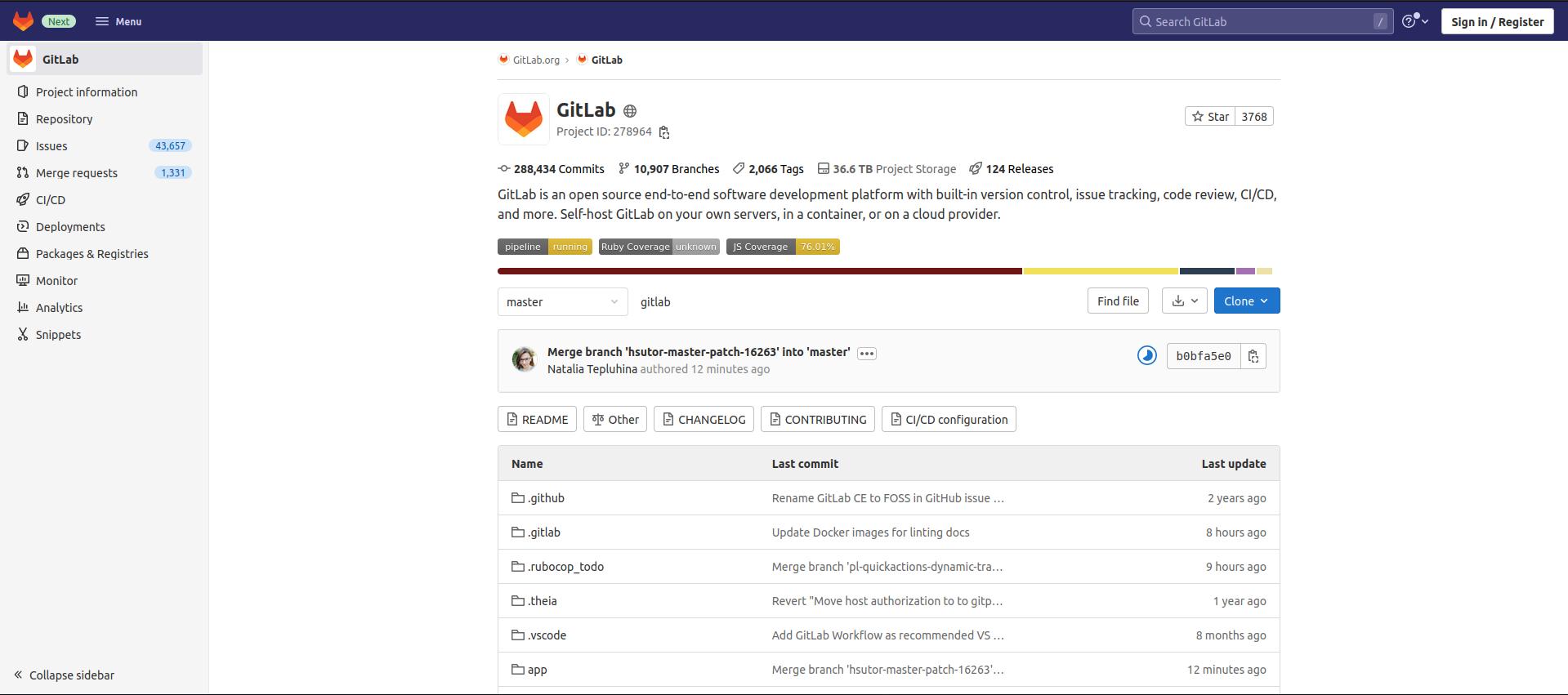Copy the commit SHA icon
This screenshot has width=1568, height=695.
click(x=1253, y=356)
